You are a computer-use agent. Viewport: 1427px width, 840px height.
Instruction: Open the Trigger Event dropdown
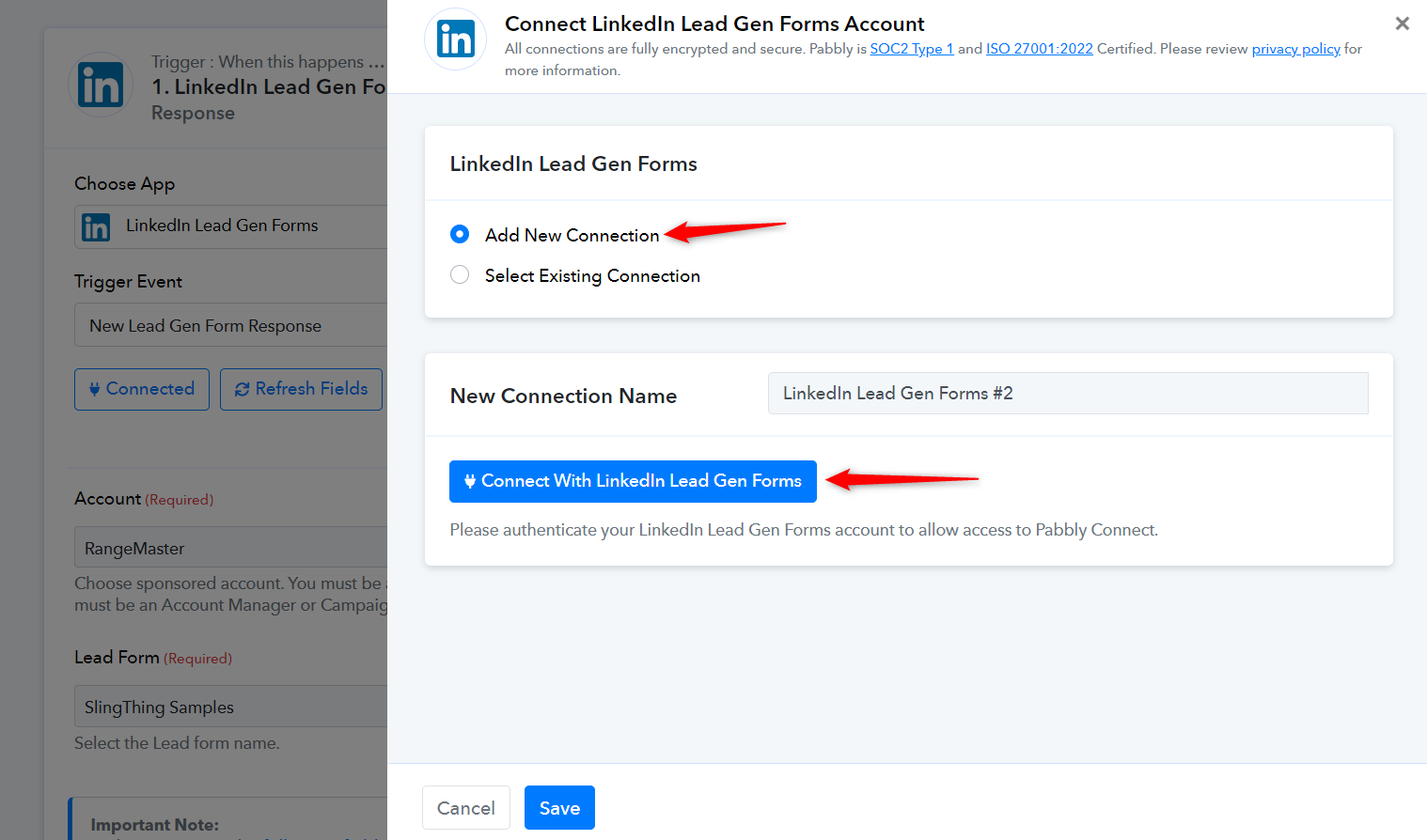231,325
